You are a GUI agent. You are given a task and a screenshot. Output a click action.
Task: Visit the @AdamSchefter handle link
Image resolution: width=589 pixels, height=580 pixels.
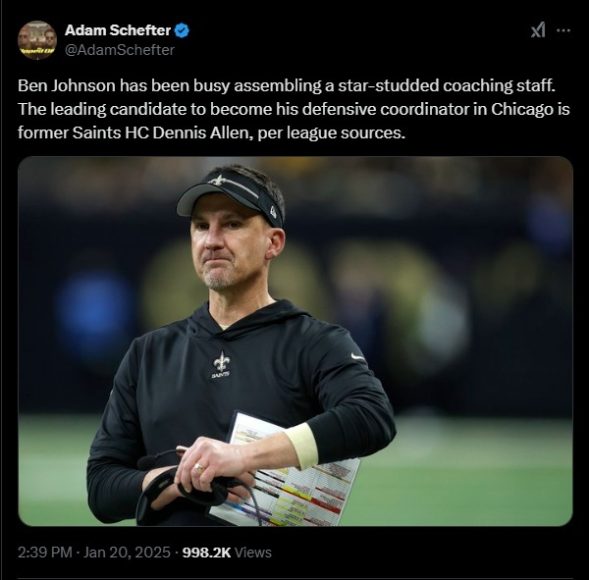point(119,50)
